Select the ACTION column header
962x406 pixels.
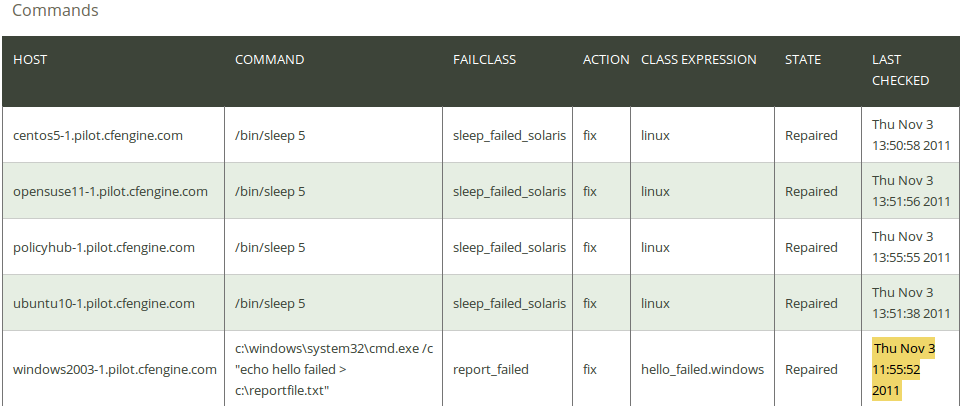tap(606, 59)
